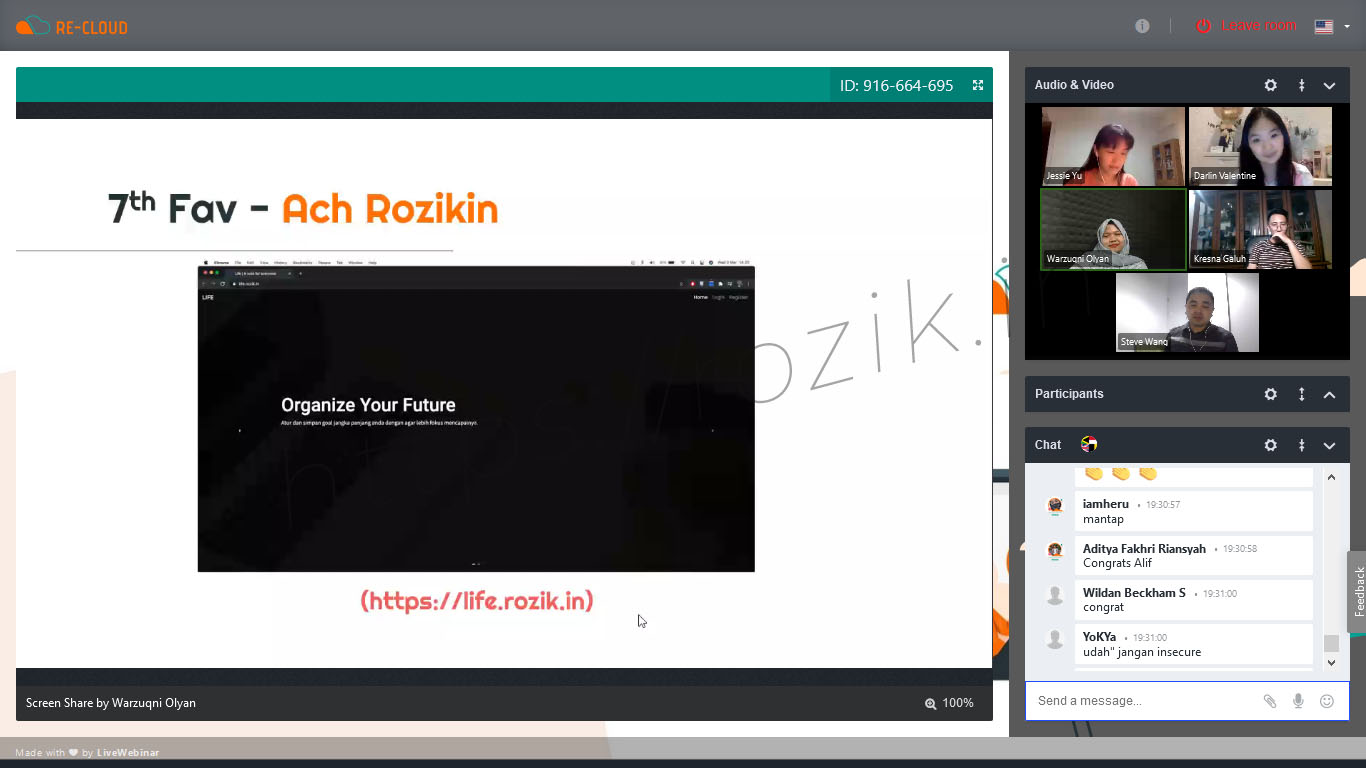Collapse the Chat panel
The image size is (1366, 768).
[1329, 445]
